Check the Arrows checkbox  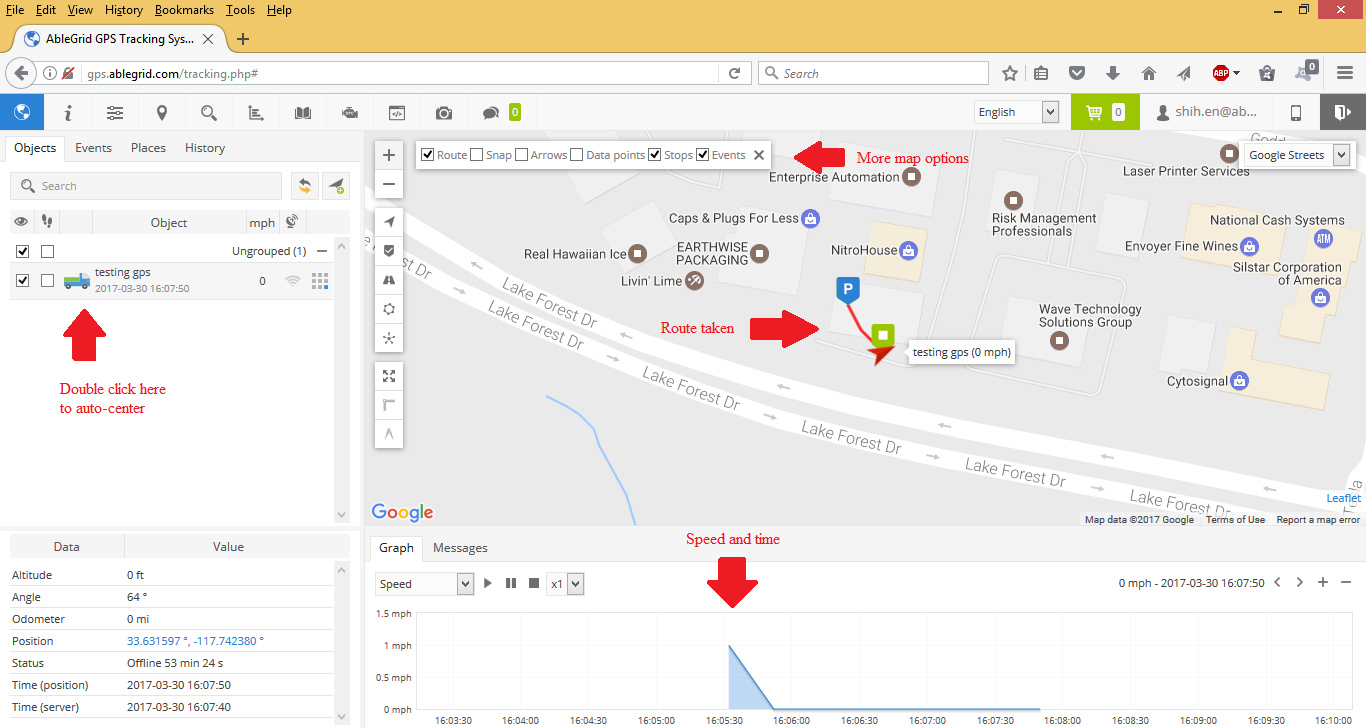click(x=522, y=155)
